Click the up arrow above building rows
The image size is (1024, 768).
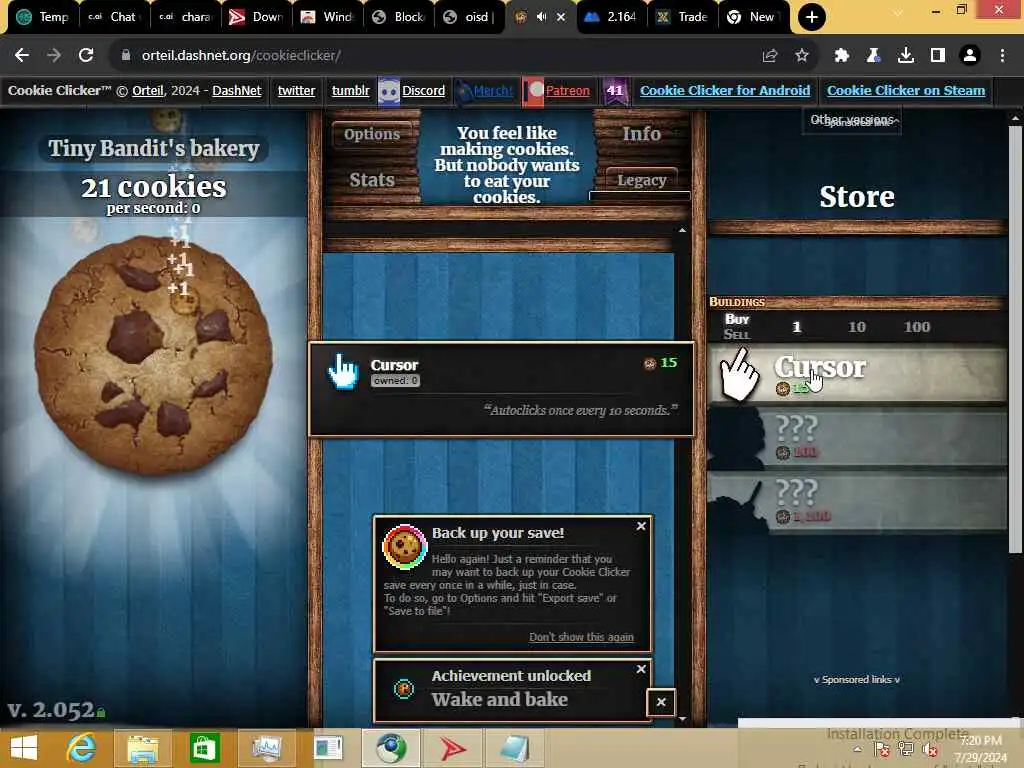pyautogui.click(x=682, y=230)
